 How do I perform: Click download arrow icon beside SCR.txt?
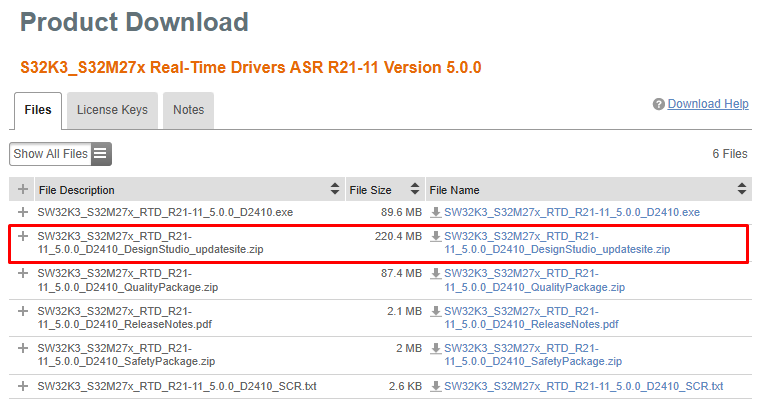point(436,387)
